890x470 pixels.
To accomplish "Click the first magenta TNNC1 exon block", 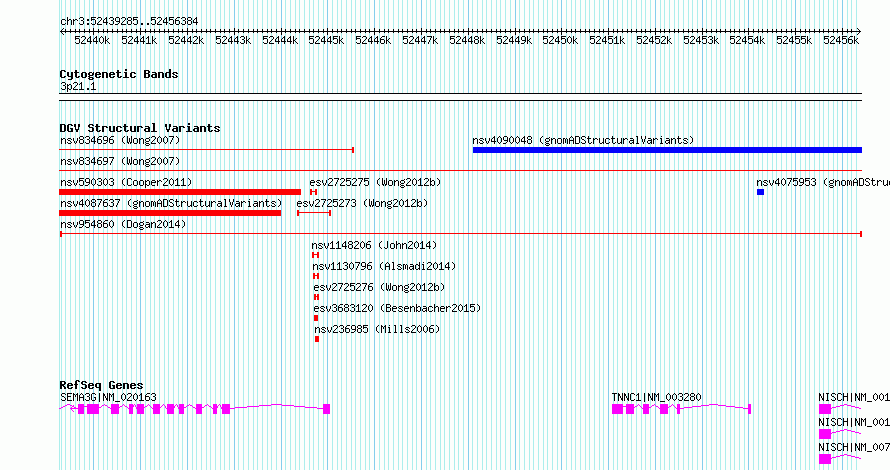I will (x=617, y=409).
